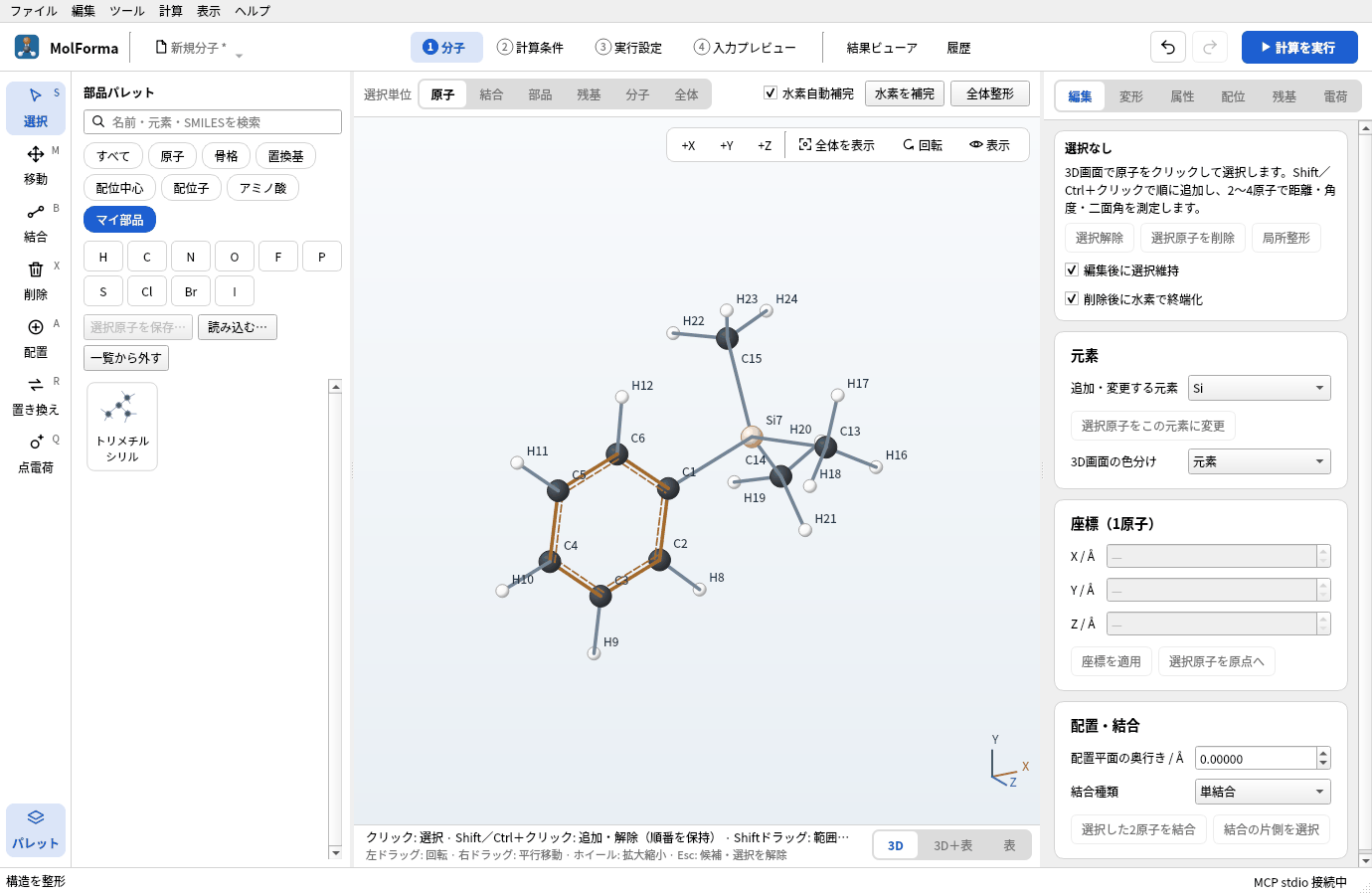Pick the 移動 (move) tool
Image resolution: width=1372 pixels, height=895 pixels.
click(x=36, y=165)
